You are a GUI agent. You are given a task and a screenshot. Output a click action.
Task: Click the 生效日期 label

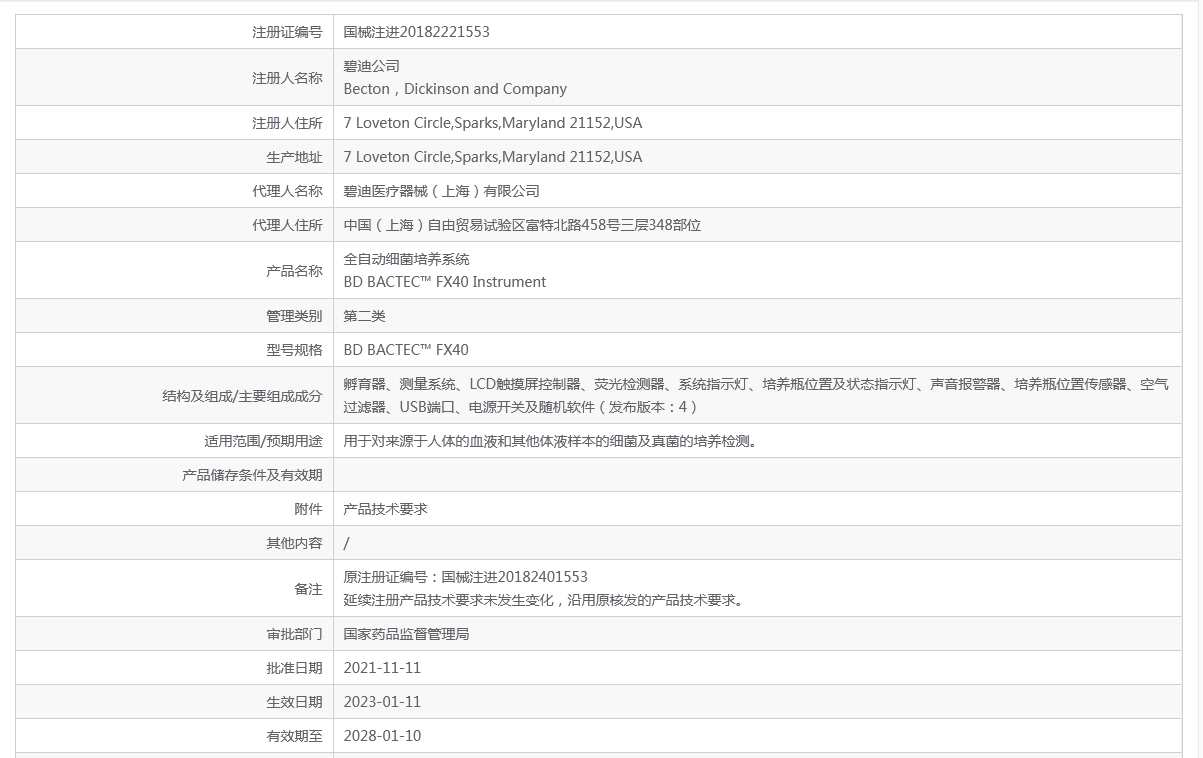tap(294, 702)
